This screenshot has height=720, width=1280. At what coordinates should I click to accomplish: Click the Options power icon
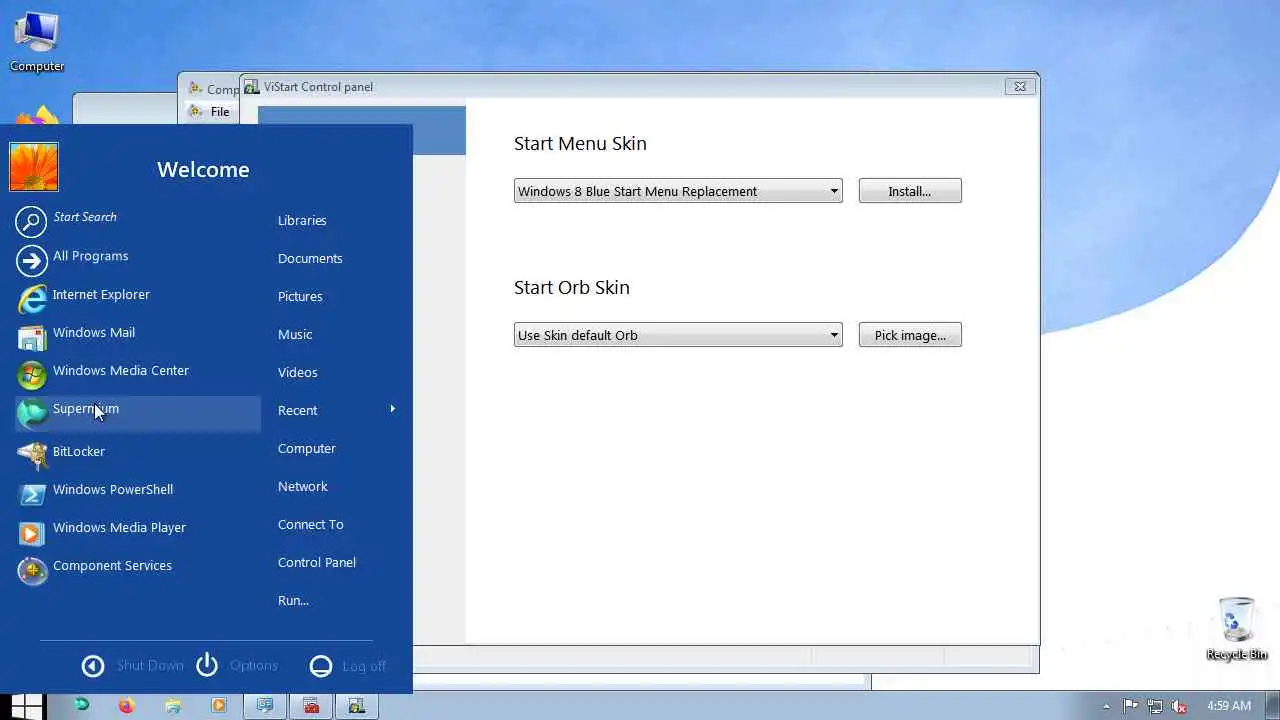(x=207, y=665)
